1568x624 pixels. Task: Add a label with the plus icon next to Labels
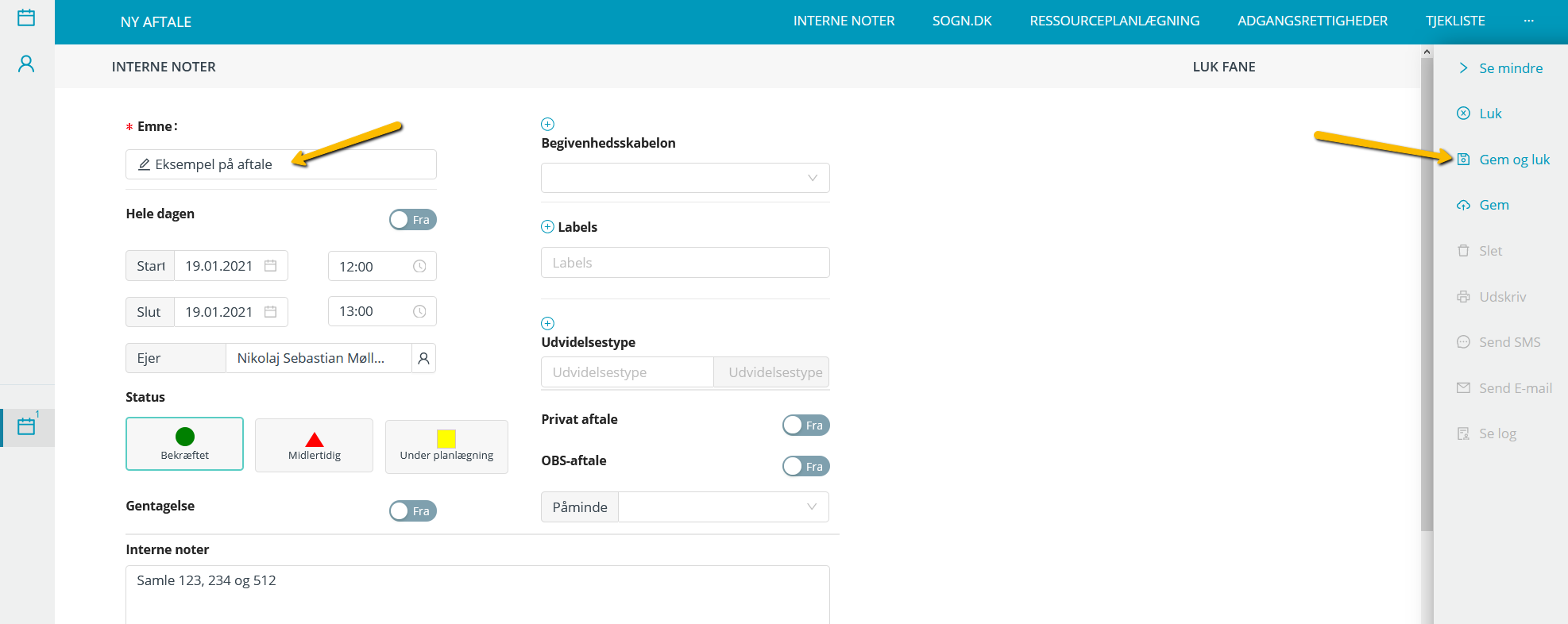coord(547,227)
